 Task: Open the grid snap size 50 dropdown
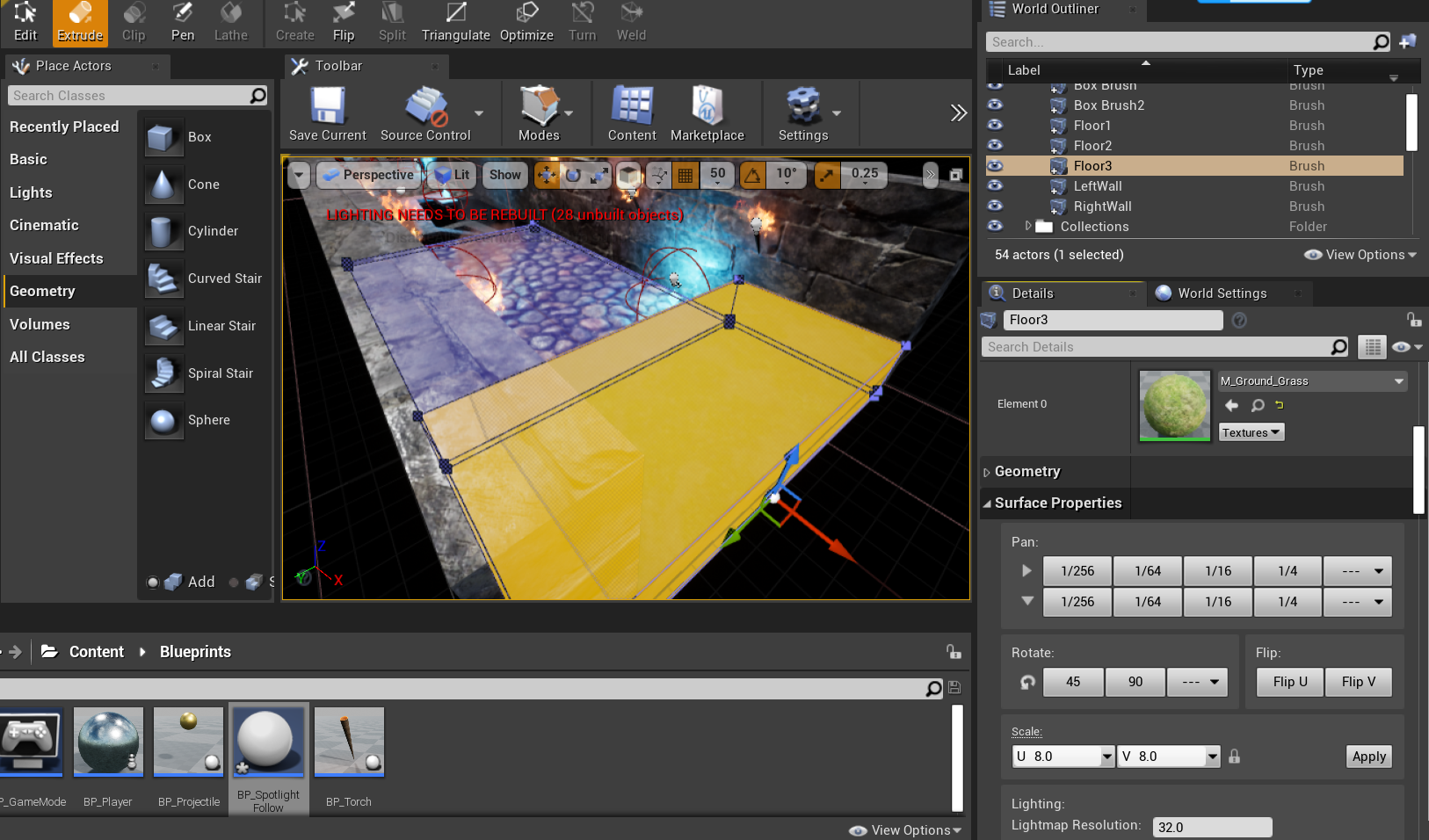click(718, 175)
